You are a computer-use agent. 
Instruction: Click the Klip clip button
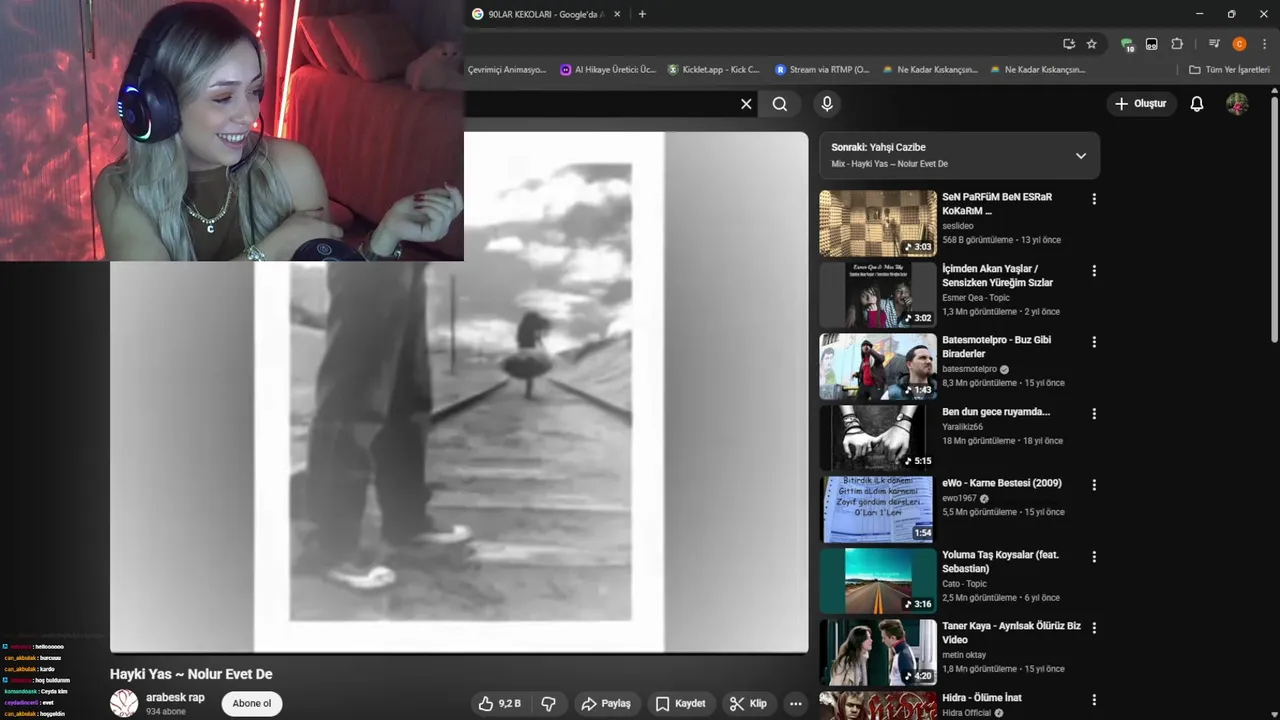748,704
